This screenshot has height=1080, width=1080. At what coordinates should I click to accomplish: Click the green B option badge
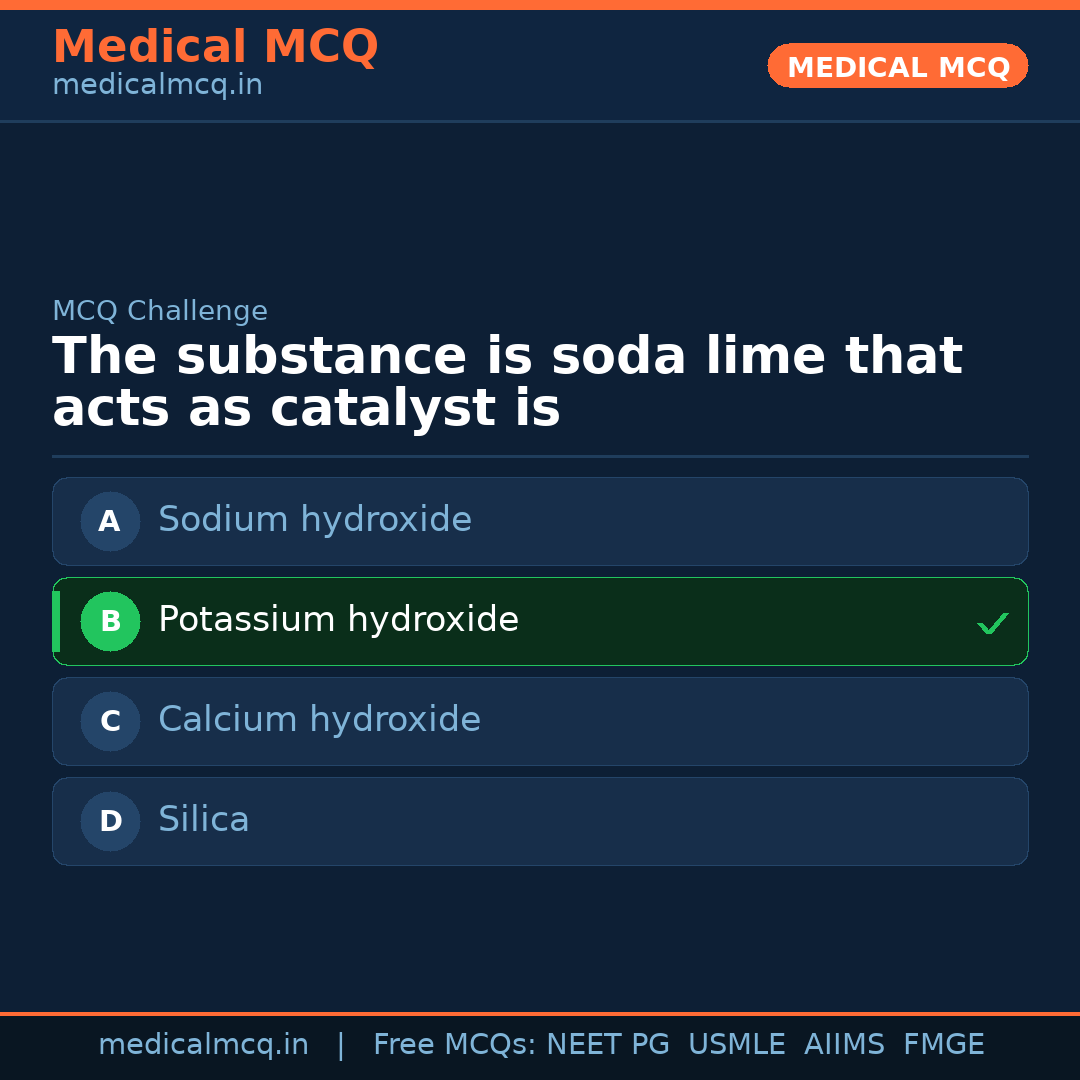tap(110, 621)
